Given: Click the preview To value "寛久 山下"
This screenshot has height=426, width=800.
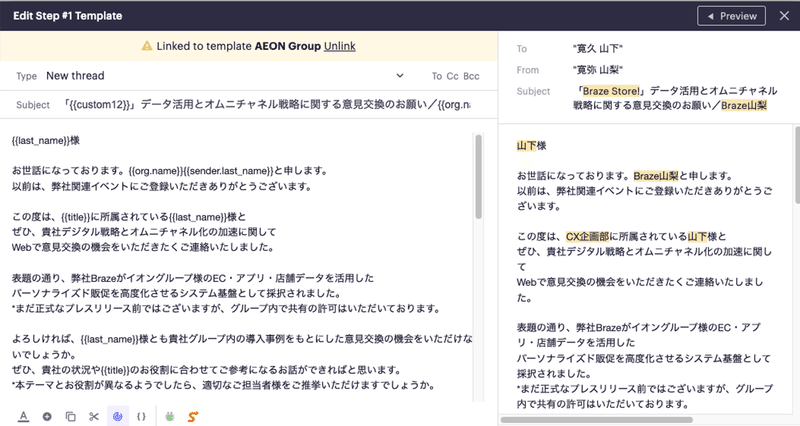Looking at the screenshot, I should pyautogui.click(x=597, y=48).
